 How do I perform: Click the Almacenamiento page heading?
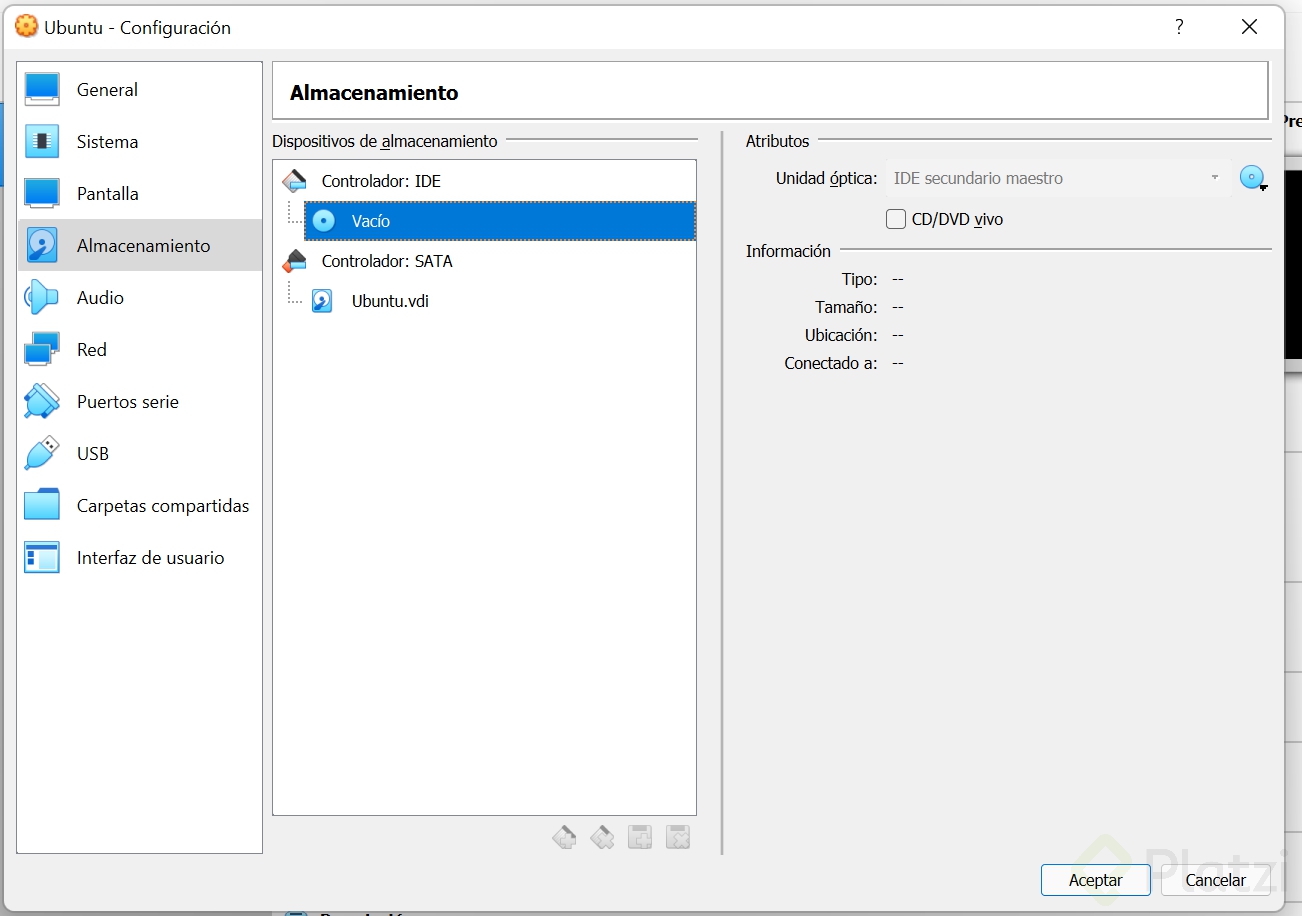pyautogui.click(x=374, y=93)
